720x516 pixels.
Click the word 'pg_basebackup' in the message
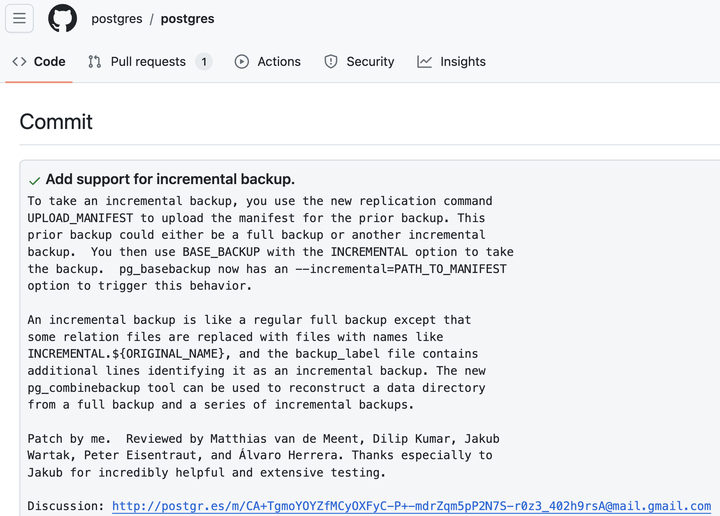point(165,269)
